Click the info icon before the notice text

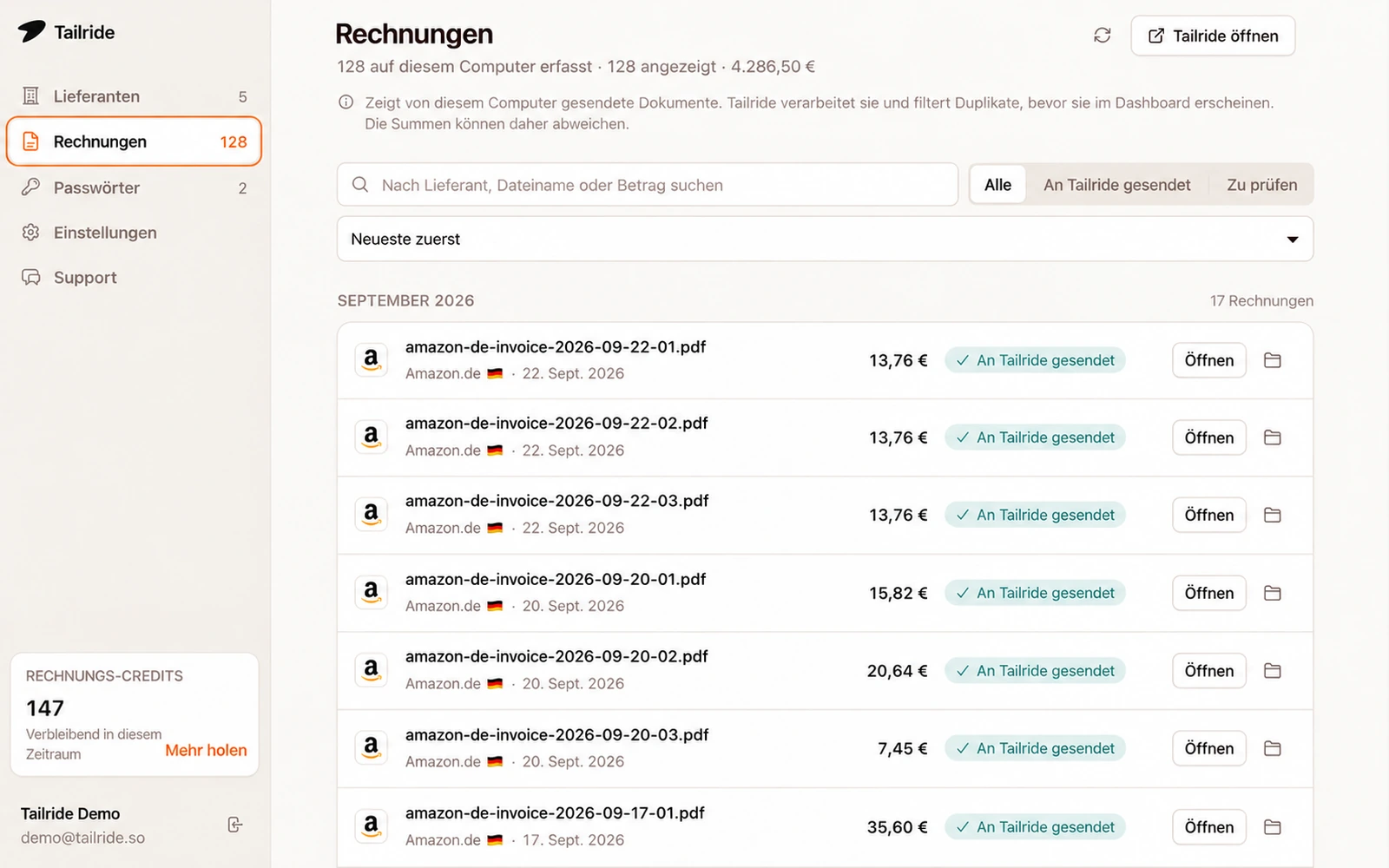pos(346,102)
